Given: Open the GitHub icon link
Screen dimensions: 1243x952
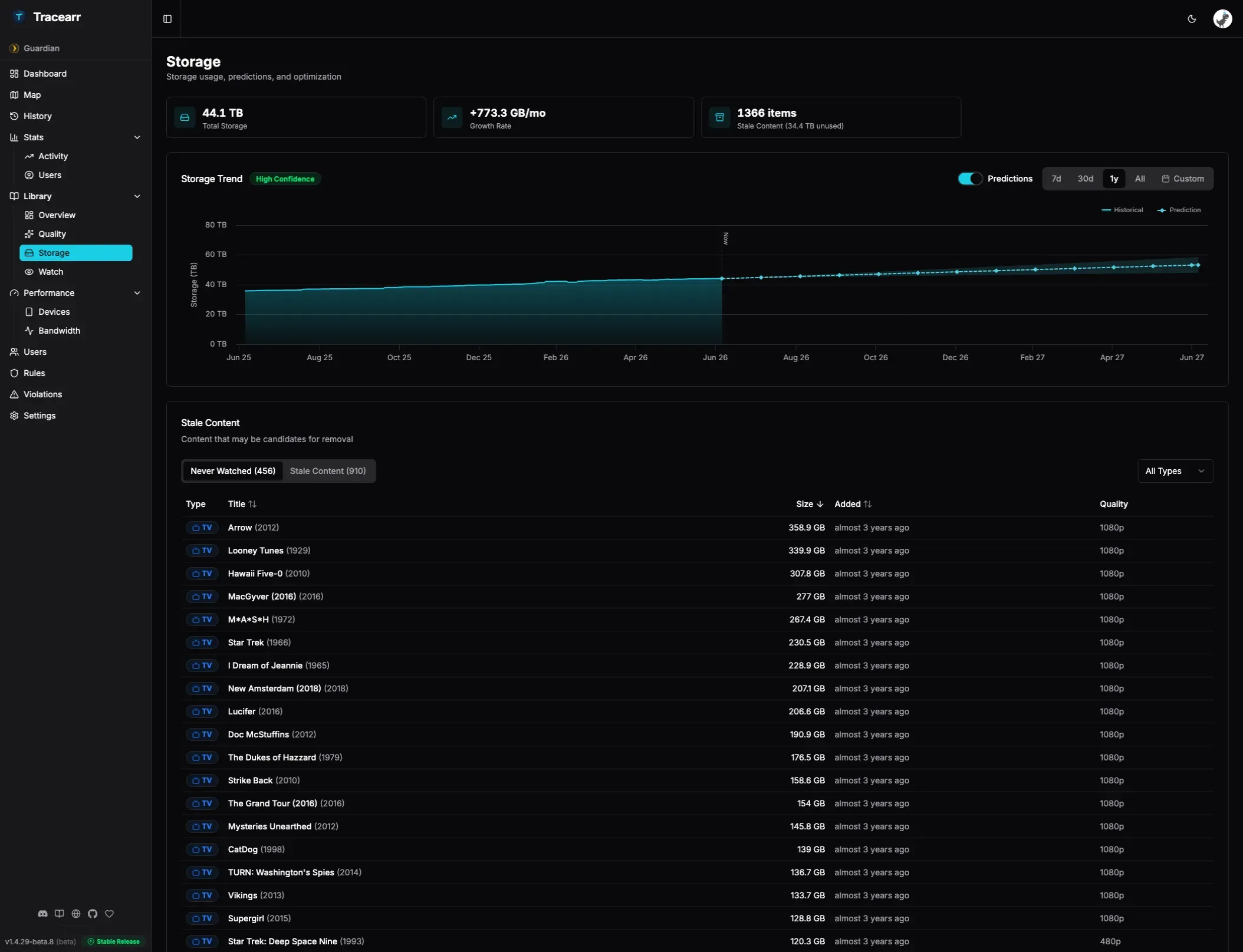Looking at the screenshot, I should (x=93, y=914).
